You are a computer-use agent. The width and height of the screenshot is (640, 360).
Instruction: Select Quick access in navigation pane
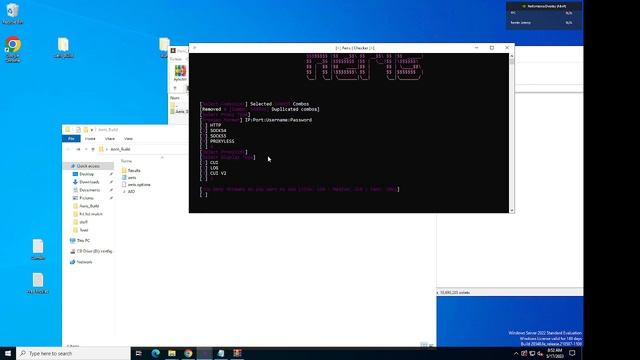[x=88, y=166]
